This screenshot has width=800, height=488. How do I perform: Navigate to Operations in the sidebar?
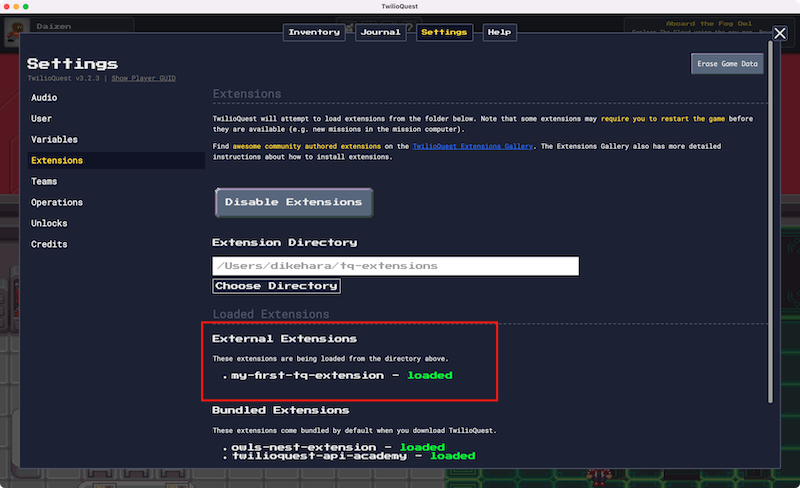tap(57, 202)
